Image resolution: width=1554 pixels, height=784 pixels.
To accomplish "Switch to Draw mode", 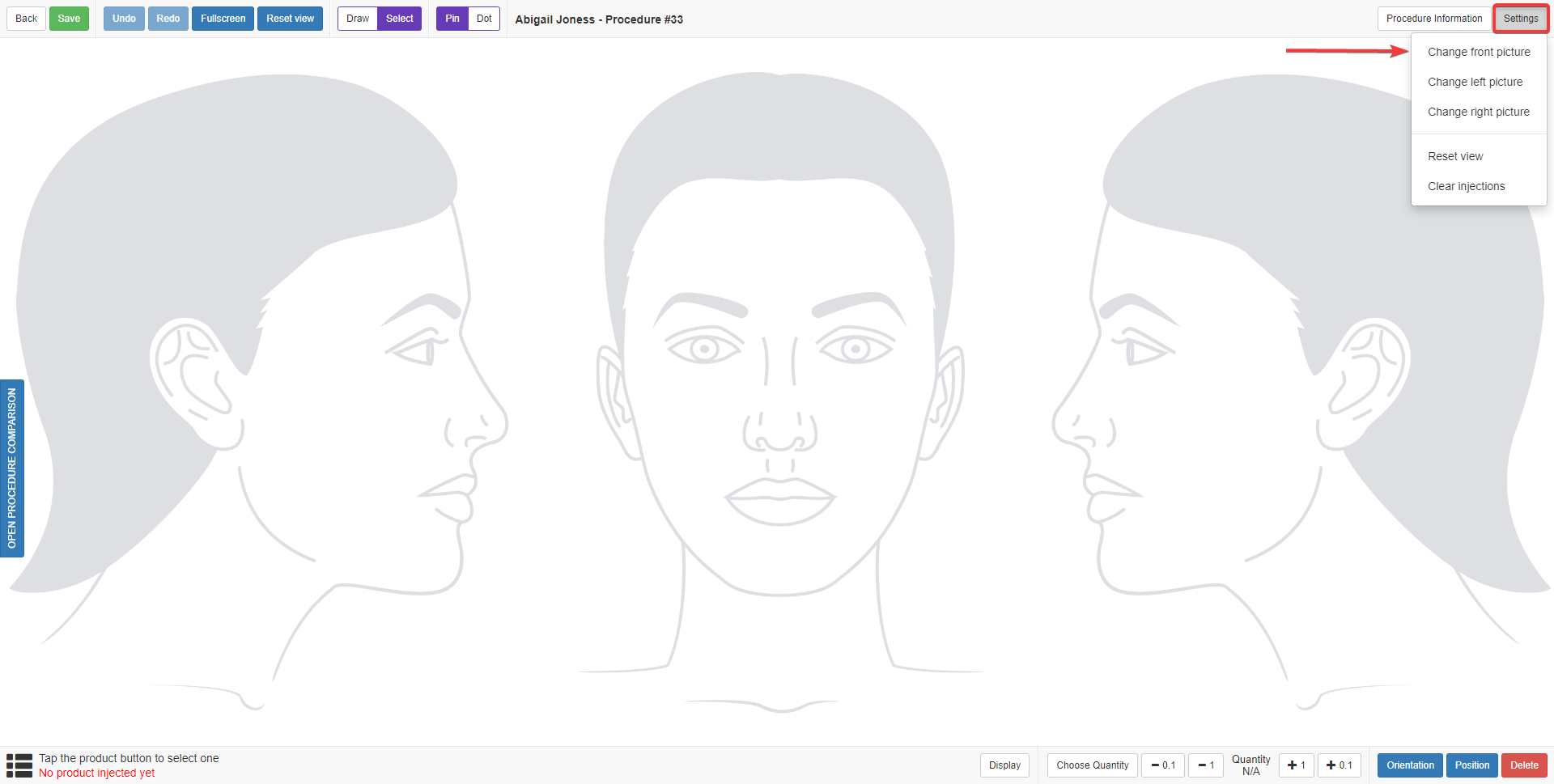I will tap(358, 19).
